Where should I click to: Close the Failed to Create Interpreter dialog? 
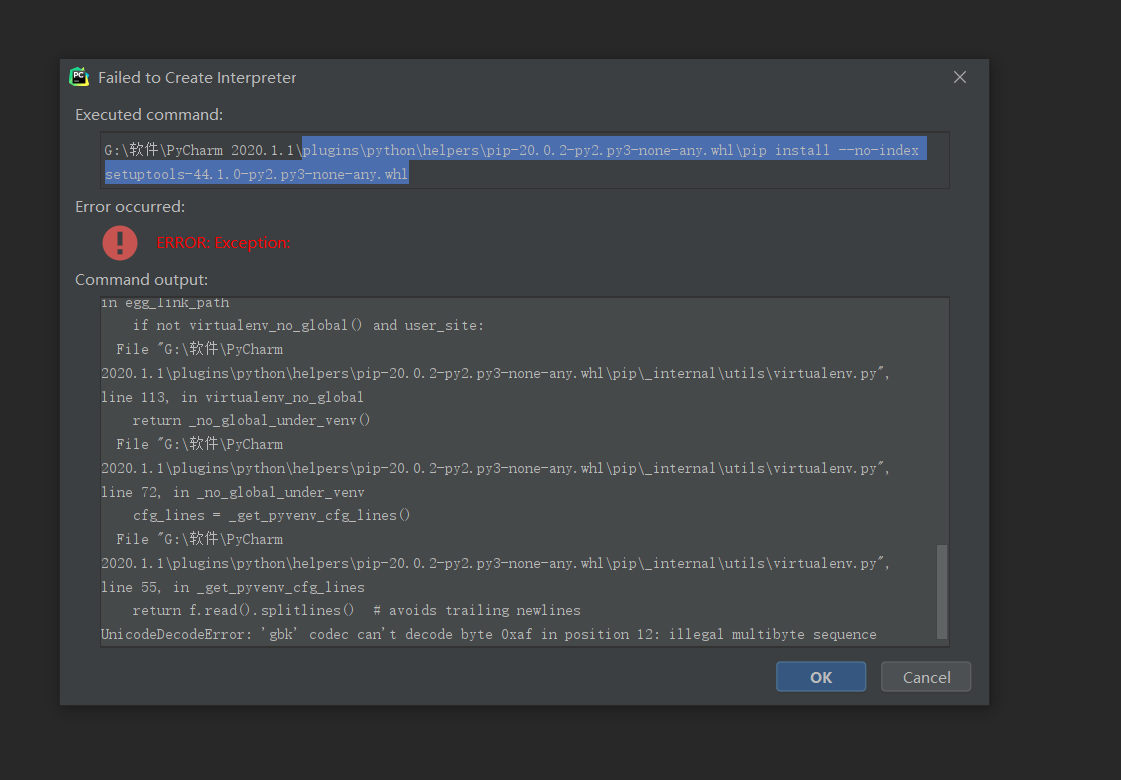click(x=959, y=77)
